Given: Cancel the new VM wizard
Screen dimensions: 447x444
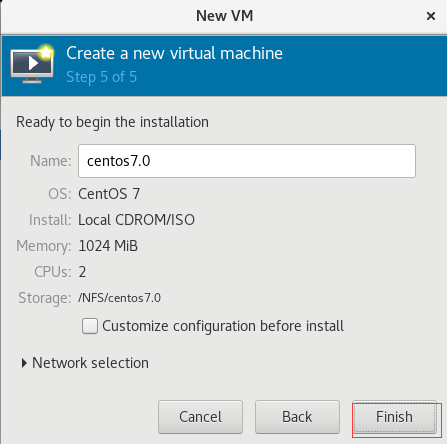Looking at the screenshot, I should point(200,417).
